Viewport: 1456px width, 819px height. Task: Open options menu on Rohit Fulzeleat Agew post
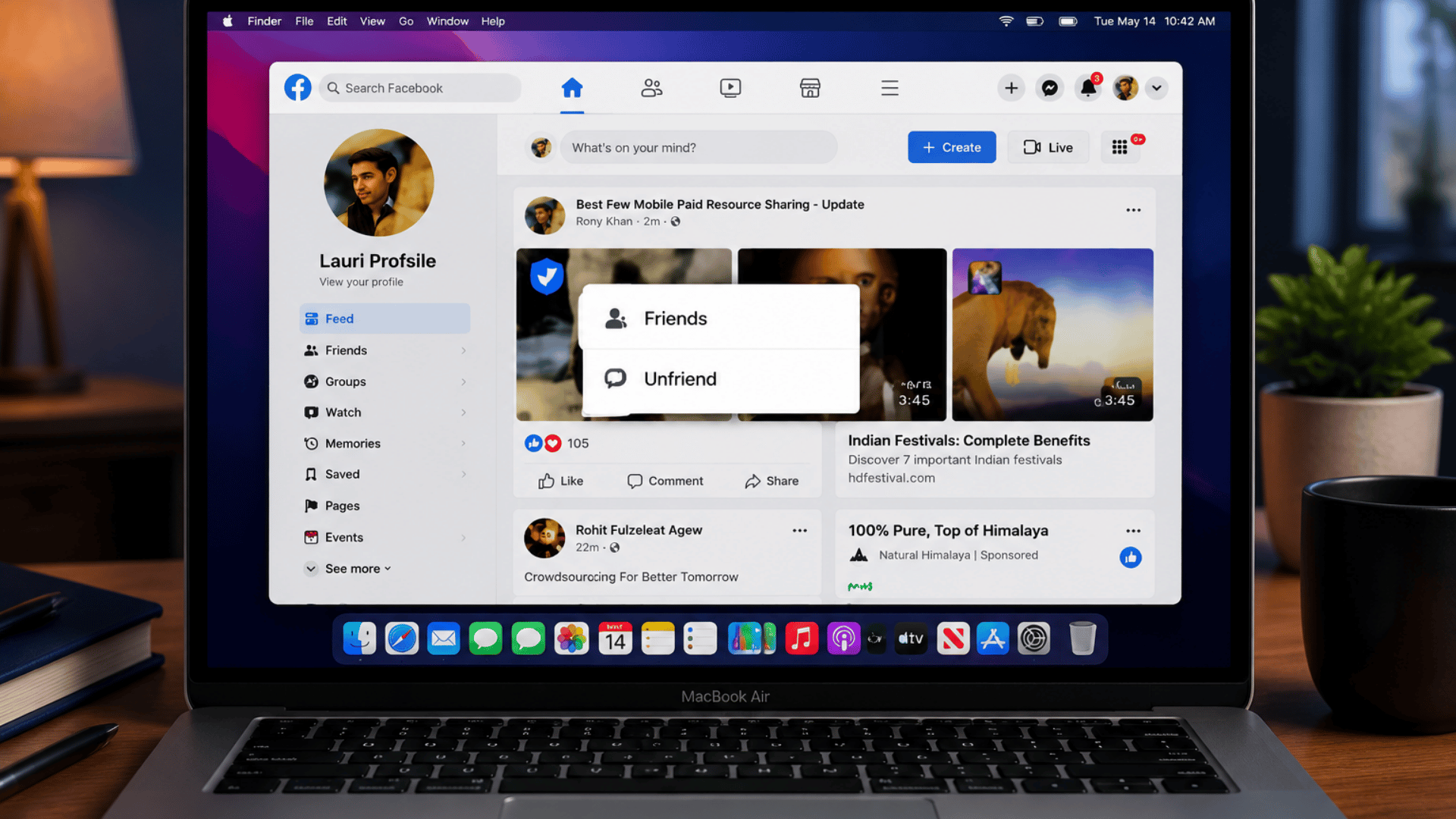(799, 530)
